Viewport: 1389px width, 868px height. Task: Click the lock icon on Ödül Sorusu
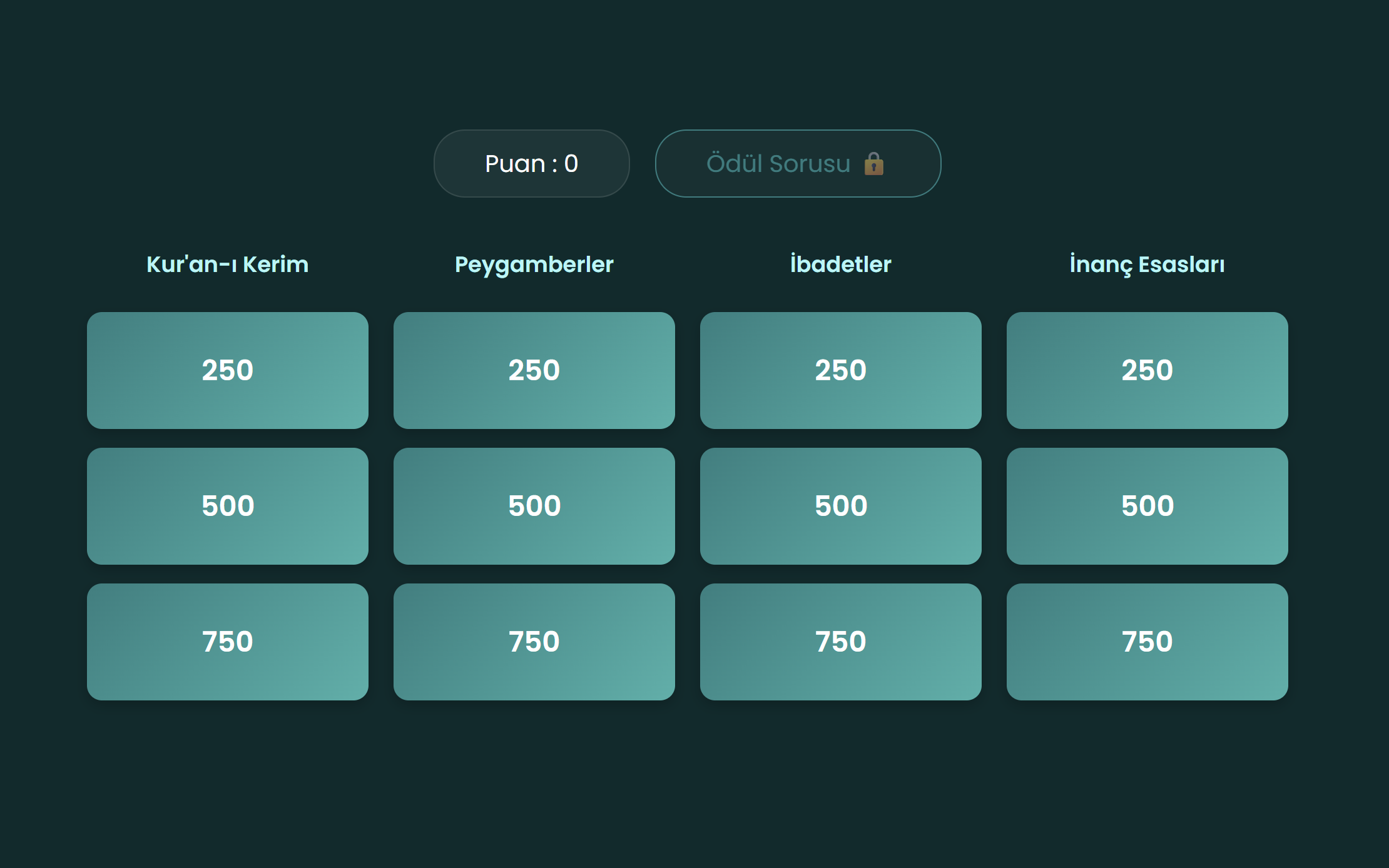873,164
